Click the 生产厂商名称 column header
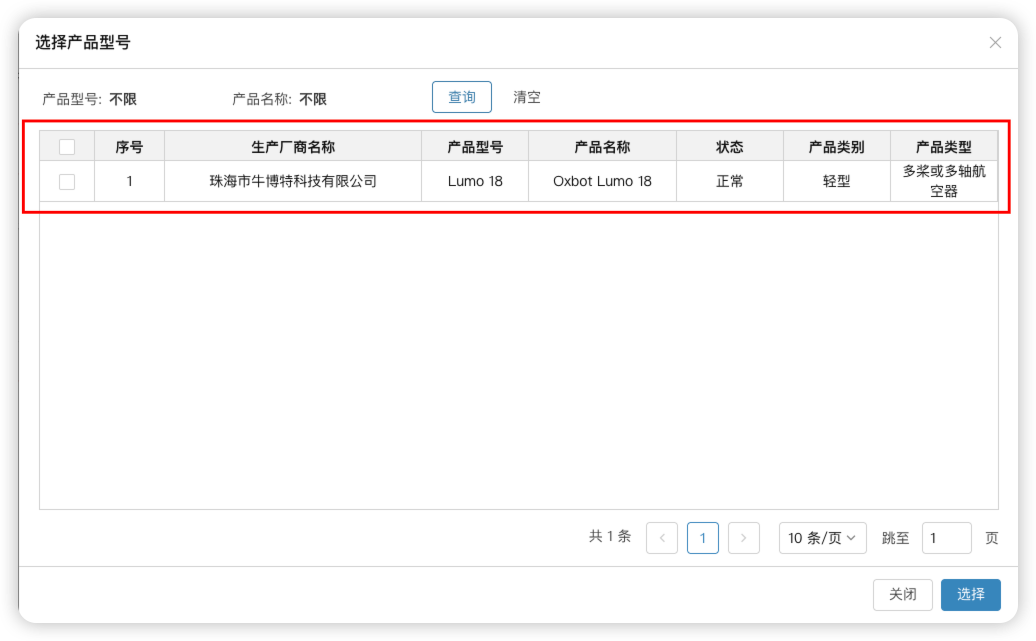This screenshot has height=641, width=1036. (x=293, y=147)
